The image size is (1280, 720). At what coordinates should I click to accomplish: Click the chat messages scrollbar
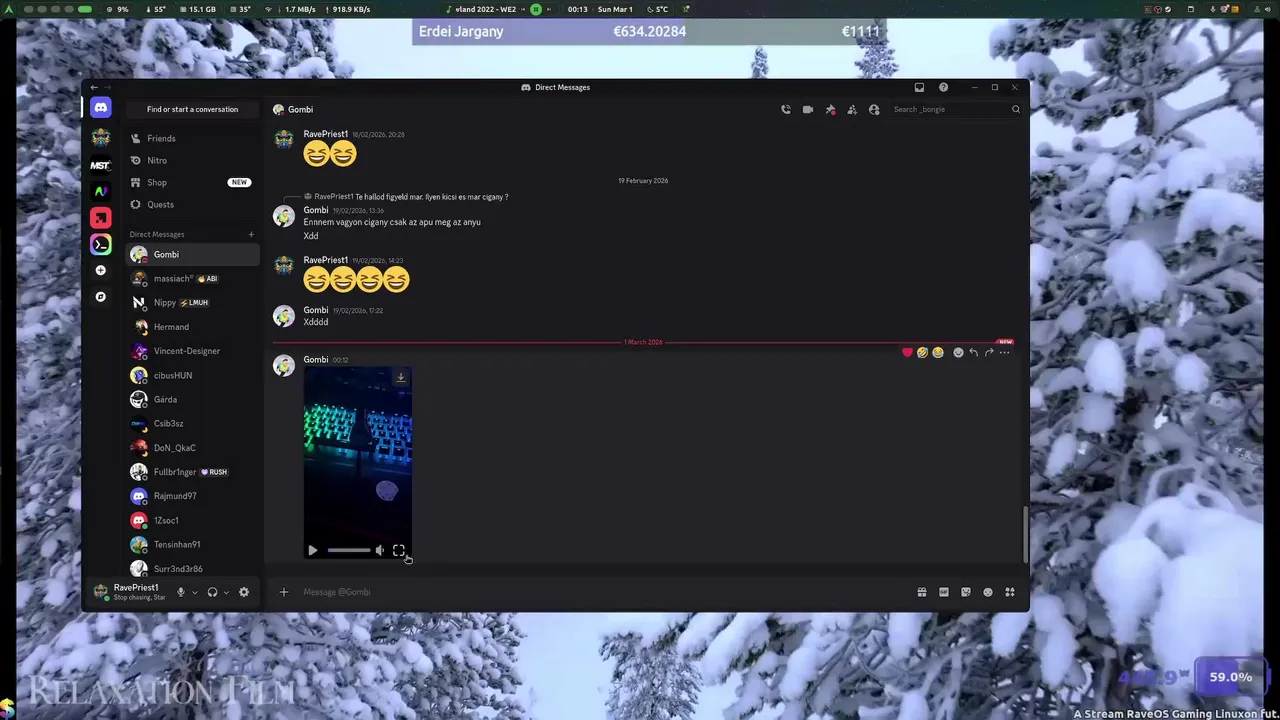(x=1024, y=533)
